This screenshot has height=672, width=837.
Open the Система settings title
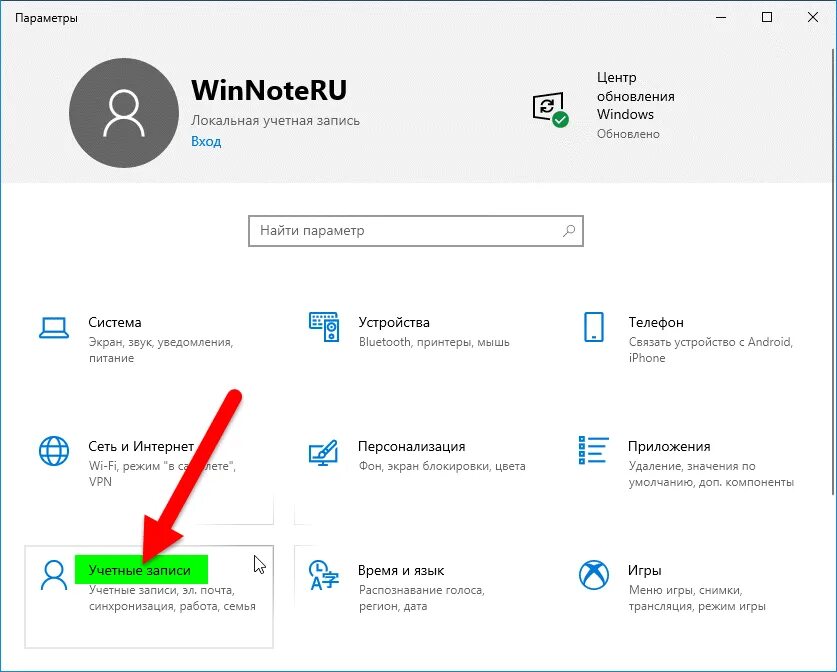click(115, 322)
